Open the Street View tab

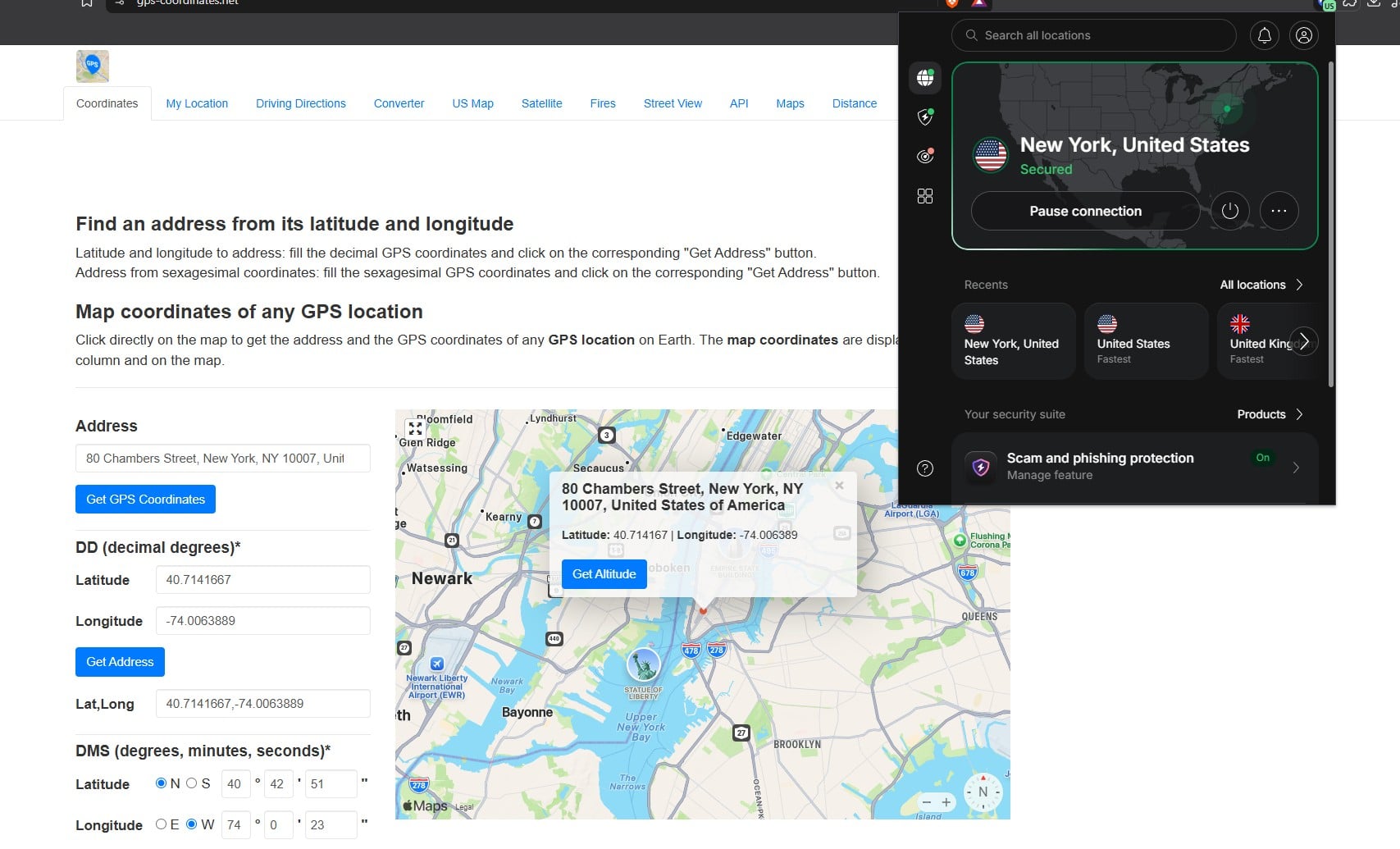click(673, 103)
